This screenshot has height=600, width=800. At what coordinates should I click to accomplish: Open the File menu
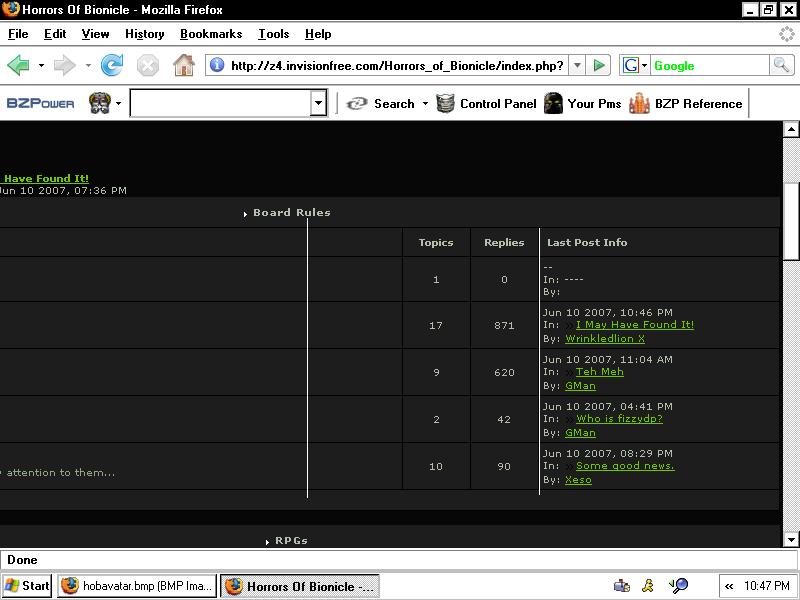tap(18, 34)
